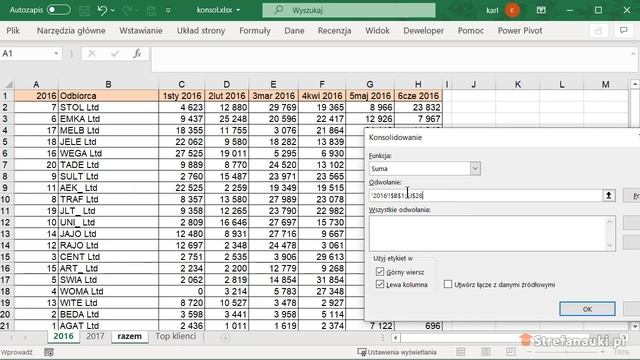The height and width of the screenshot is (360, 640).
Task: Click the user account avatar K
Action: tap(512, 10)
